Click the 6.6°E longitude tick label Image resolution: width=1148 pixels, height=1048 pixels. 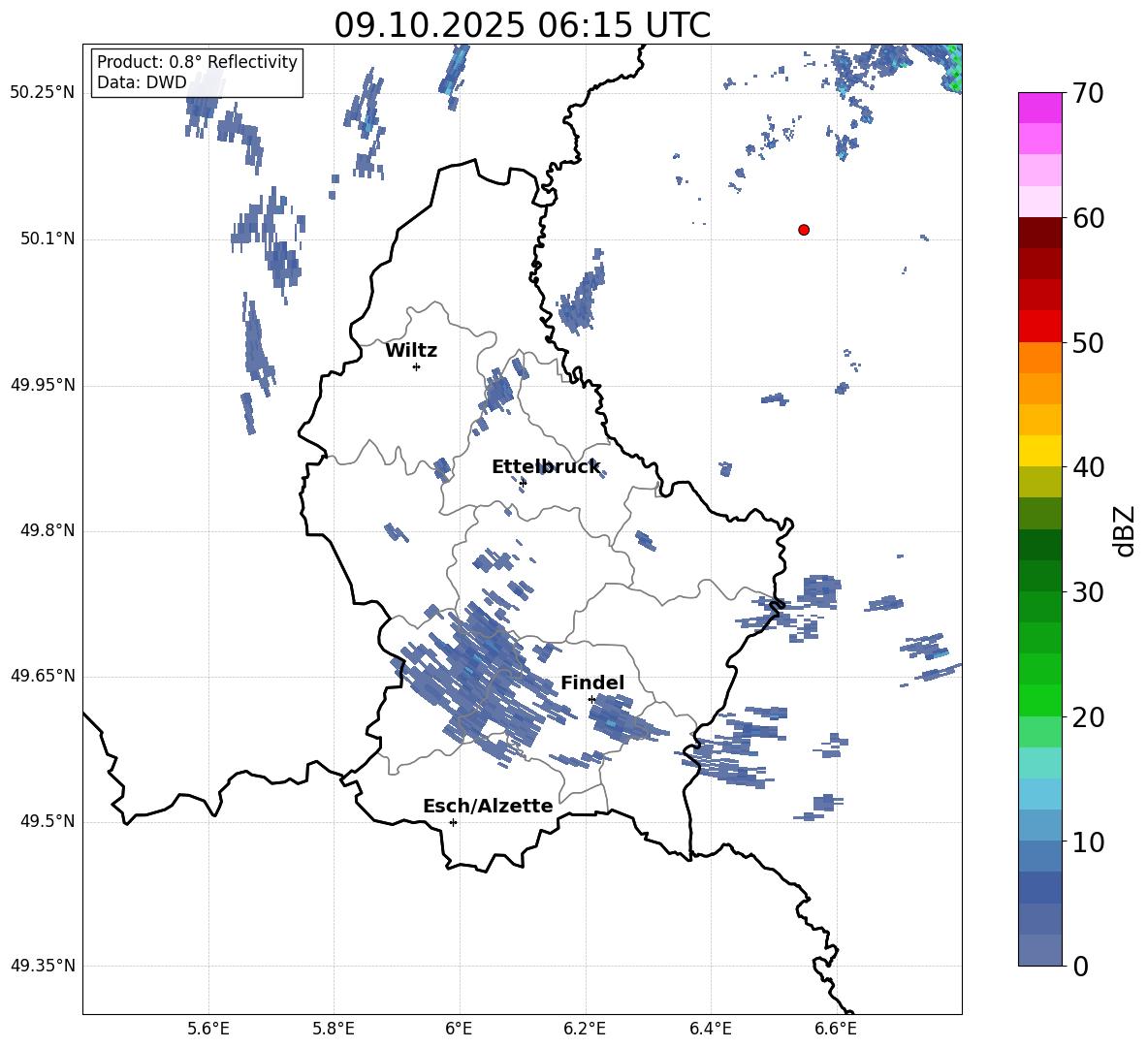tap(836, 1029)
